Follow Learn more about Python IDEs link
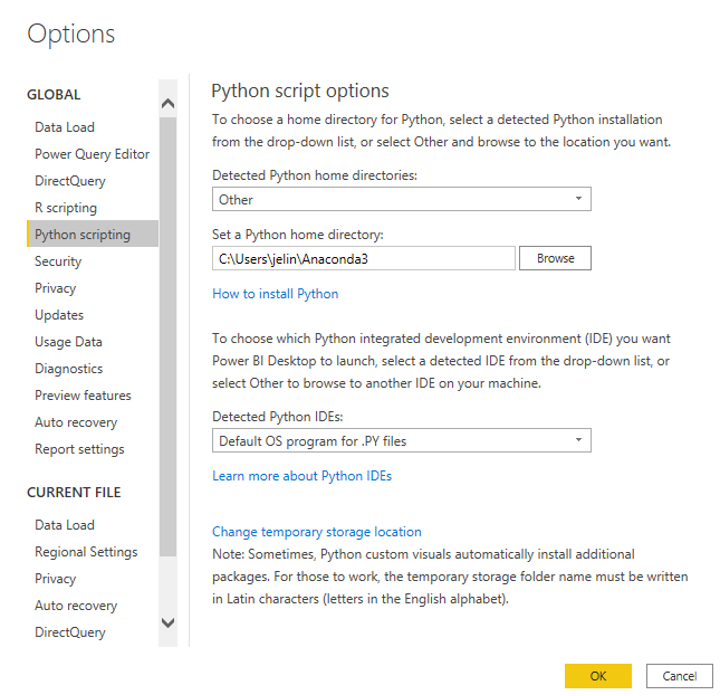The image size is (720, 696). (302, 476)
